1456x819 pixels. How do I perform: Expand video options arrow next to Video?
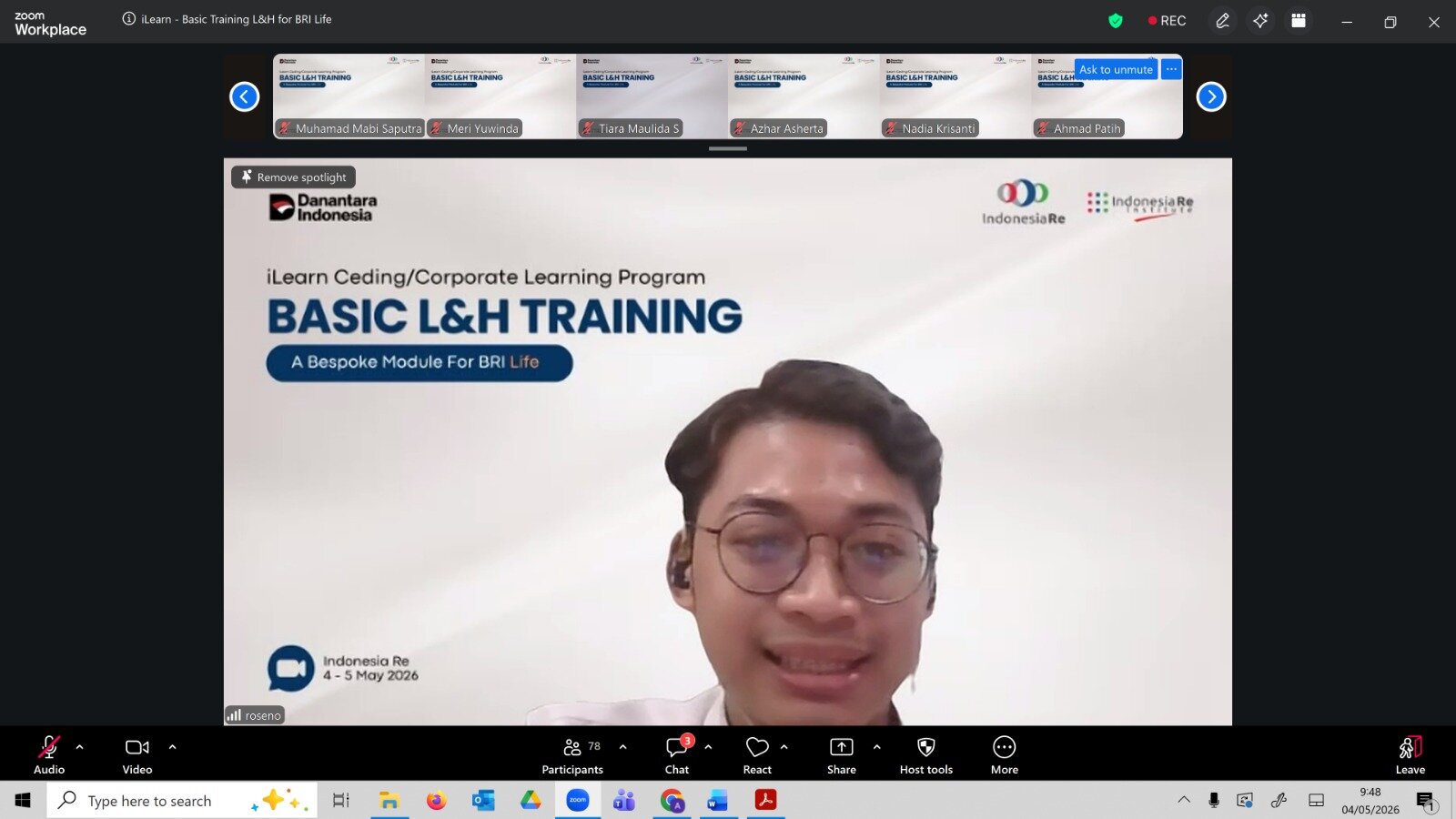[x=173, y=747]
